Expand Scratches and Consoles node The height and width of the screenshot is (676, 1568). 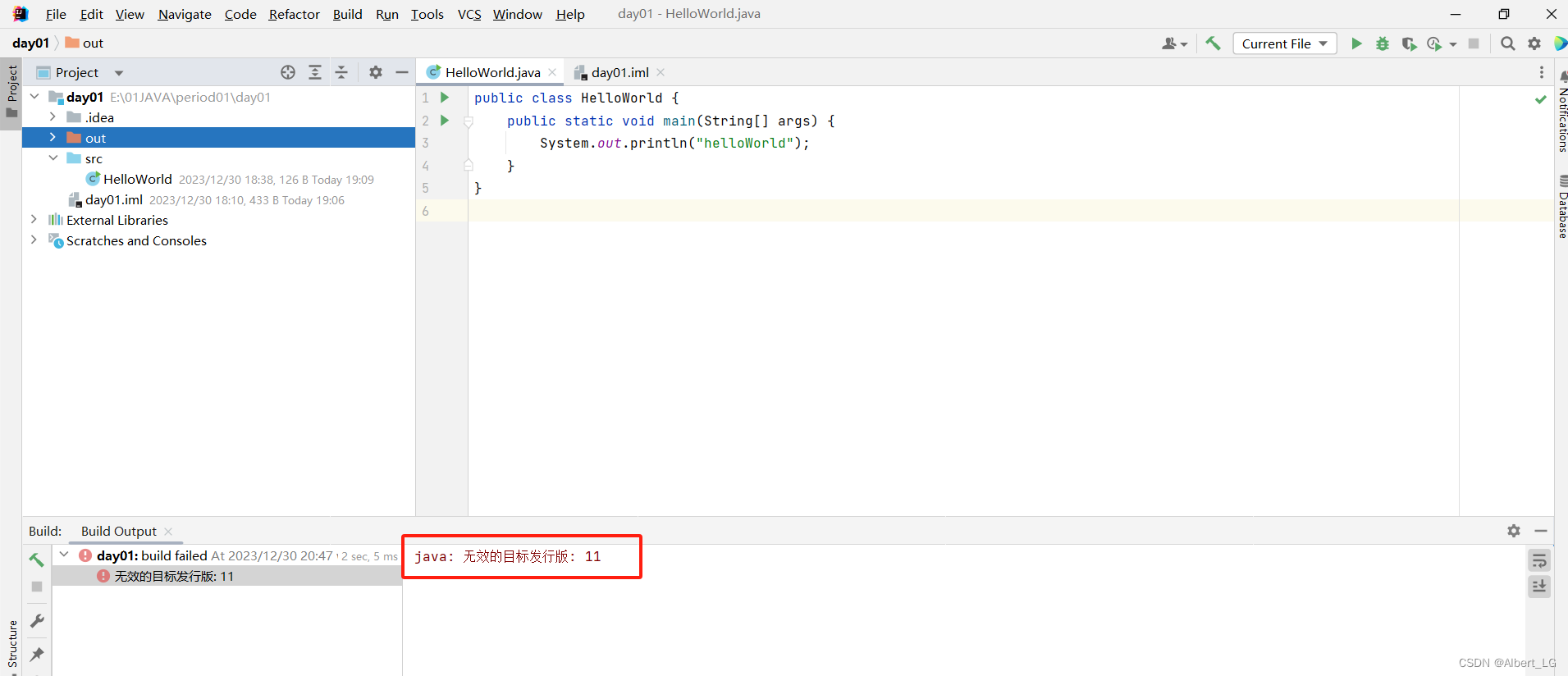coord(34,240)
